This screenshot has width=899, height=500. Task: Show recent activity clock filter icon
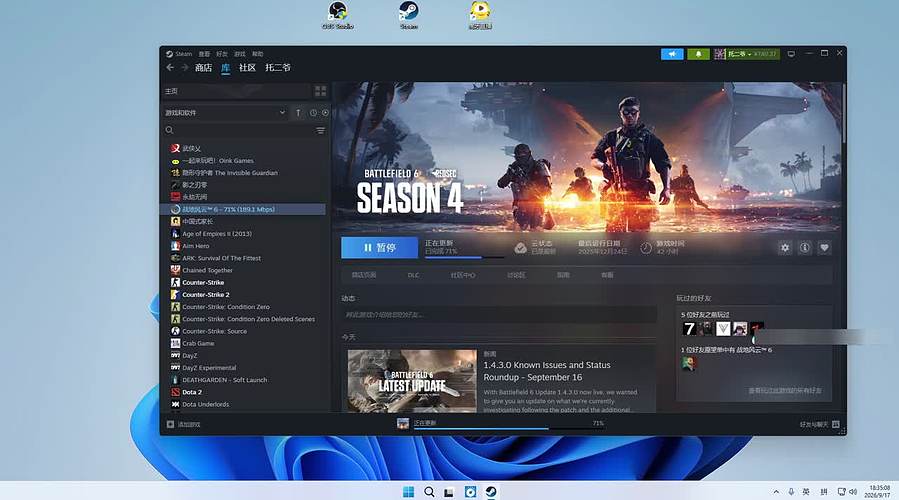pos(313,113)
